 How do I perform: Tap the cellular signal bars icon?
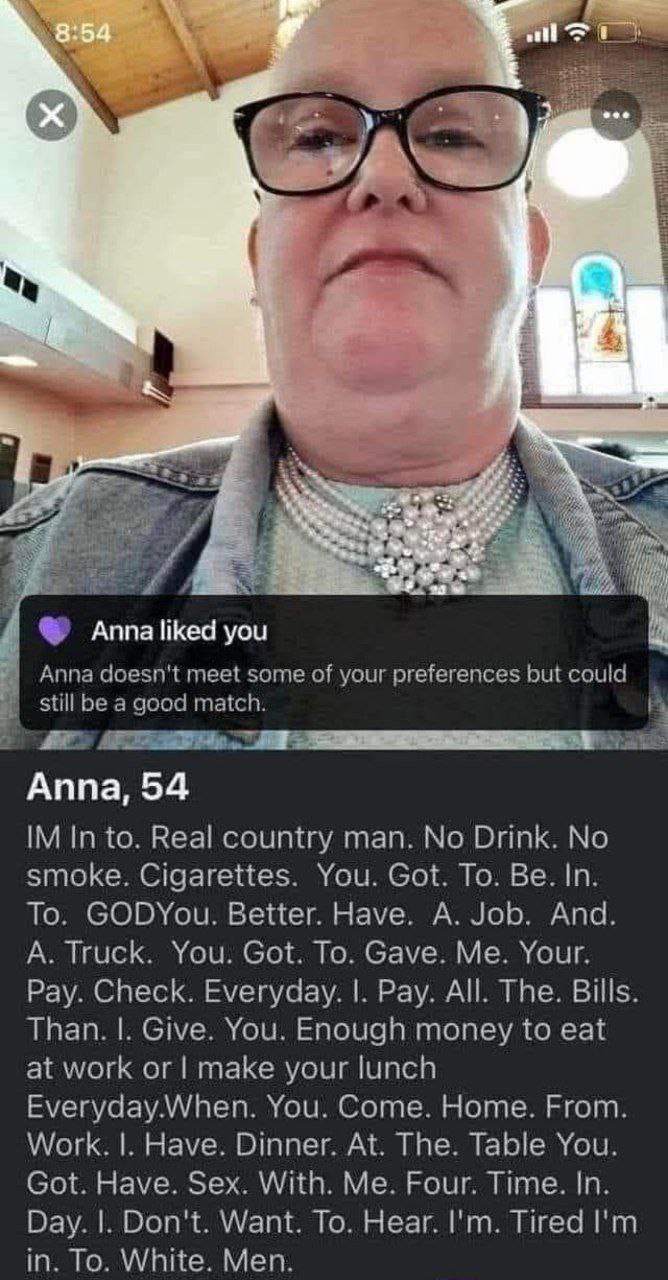544,35
